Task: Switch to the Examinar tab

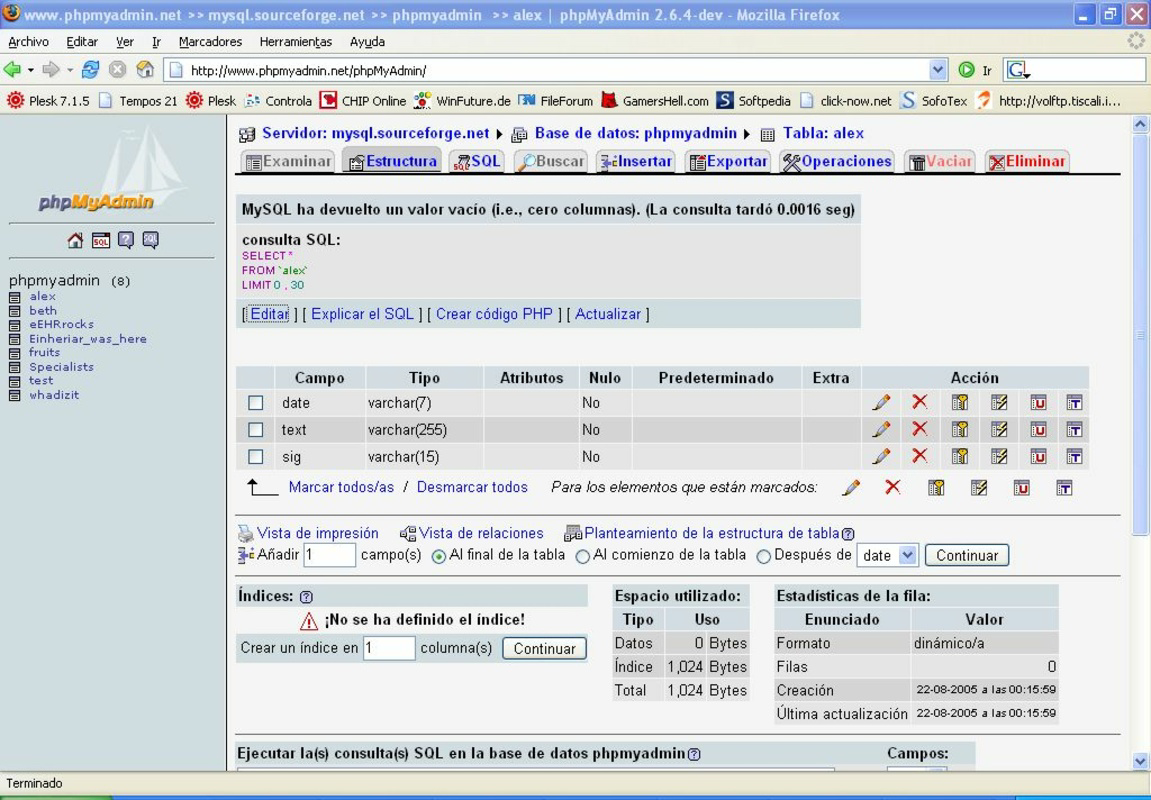Action: pyautogui.click(x=288, y=161)
